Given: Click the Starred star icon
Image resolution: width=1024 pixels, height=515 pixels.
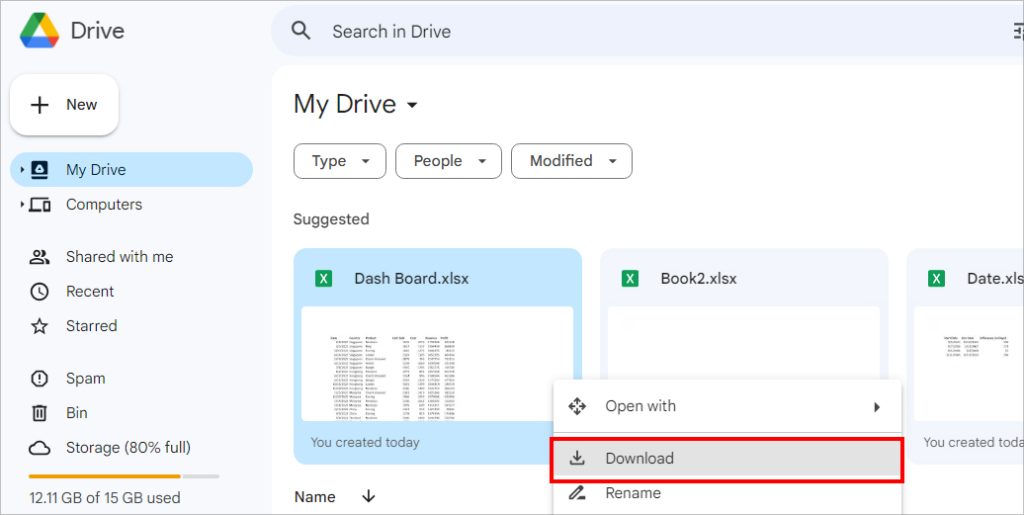Looking at the screenshot, I should tap(40, 326).
